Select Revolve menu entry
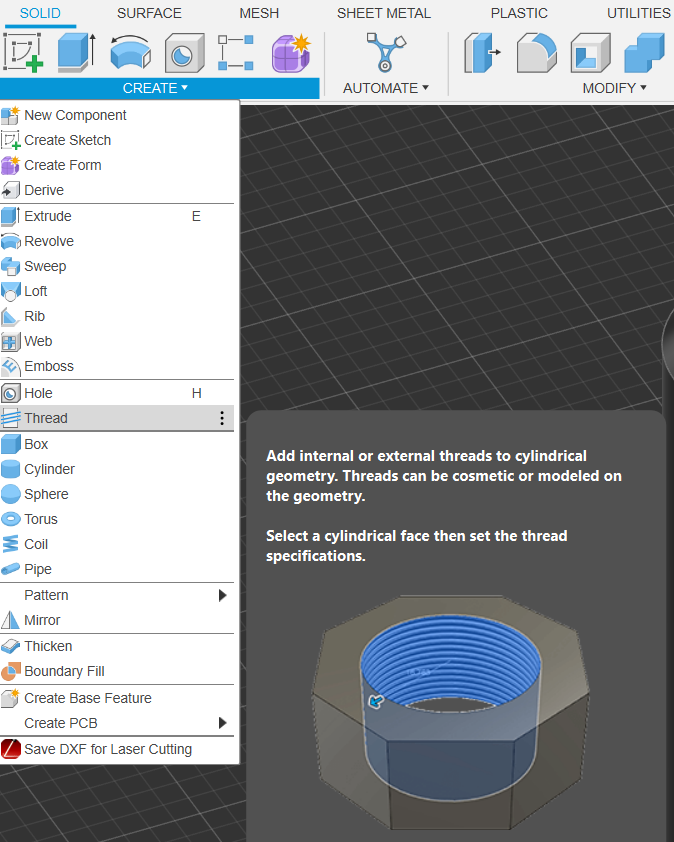The height and width of the screenshot is (842, 674). pos(117,241)
